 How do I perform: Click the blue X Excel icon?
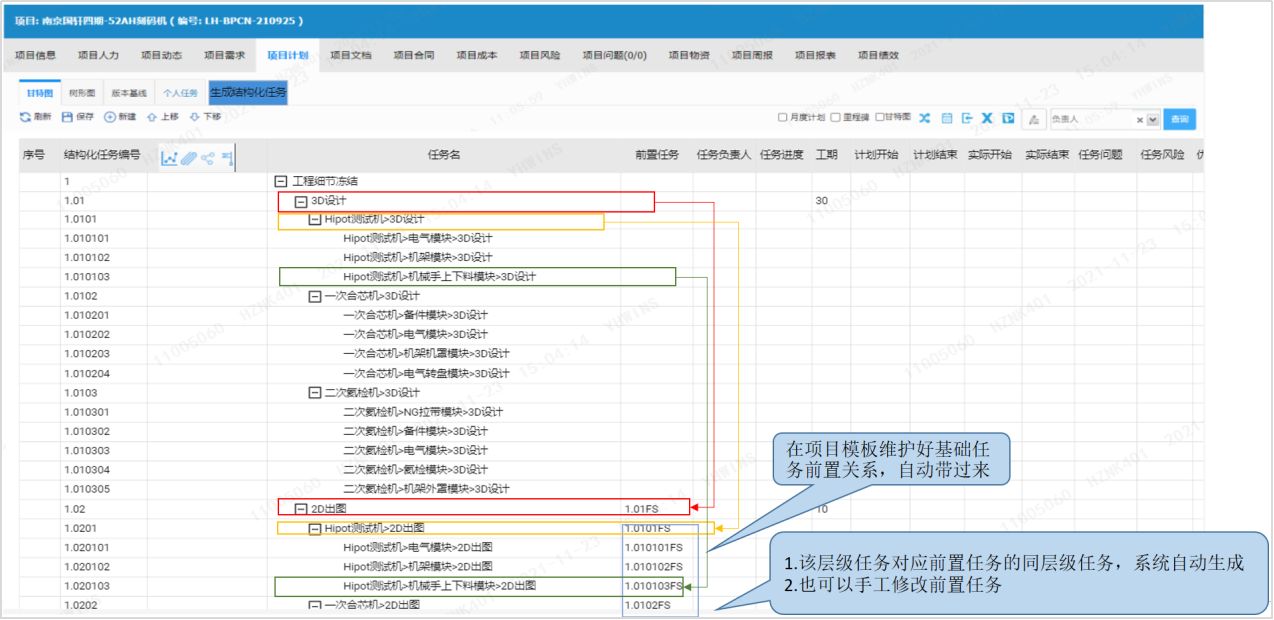click(987, 118)
